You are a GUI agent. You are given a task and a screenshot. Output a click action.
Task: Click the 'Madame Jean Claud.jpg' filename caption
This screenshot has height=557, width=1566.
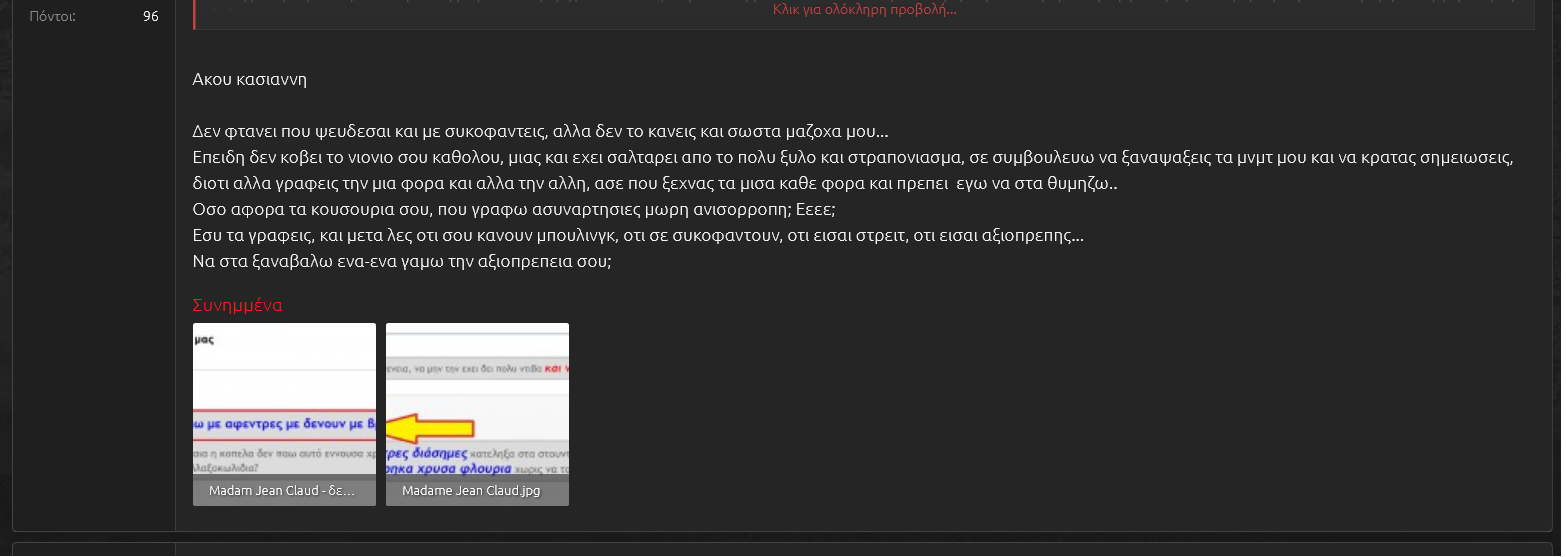tap(470, 491)
